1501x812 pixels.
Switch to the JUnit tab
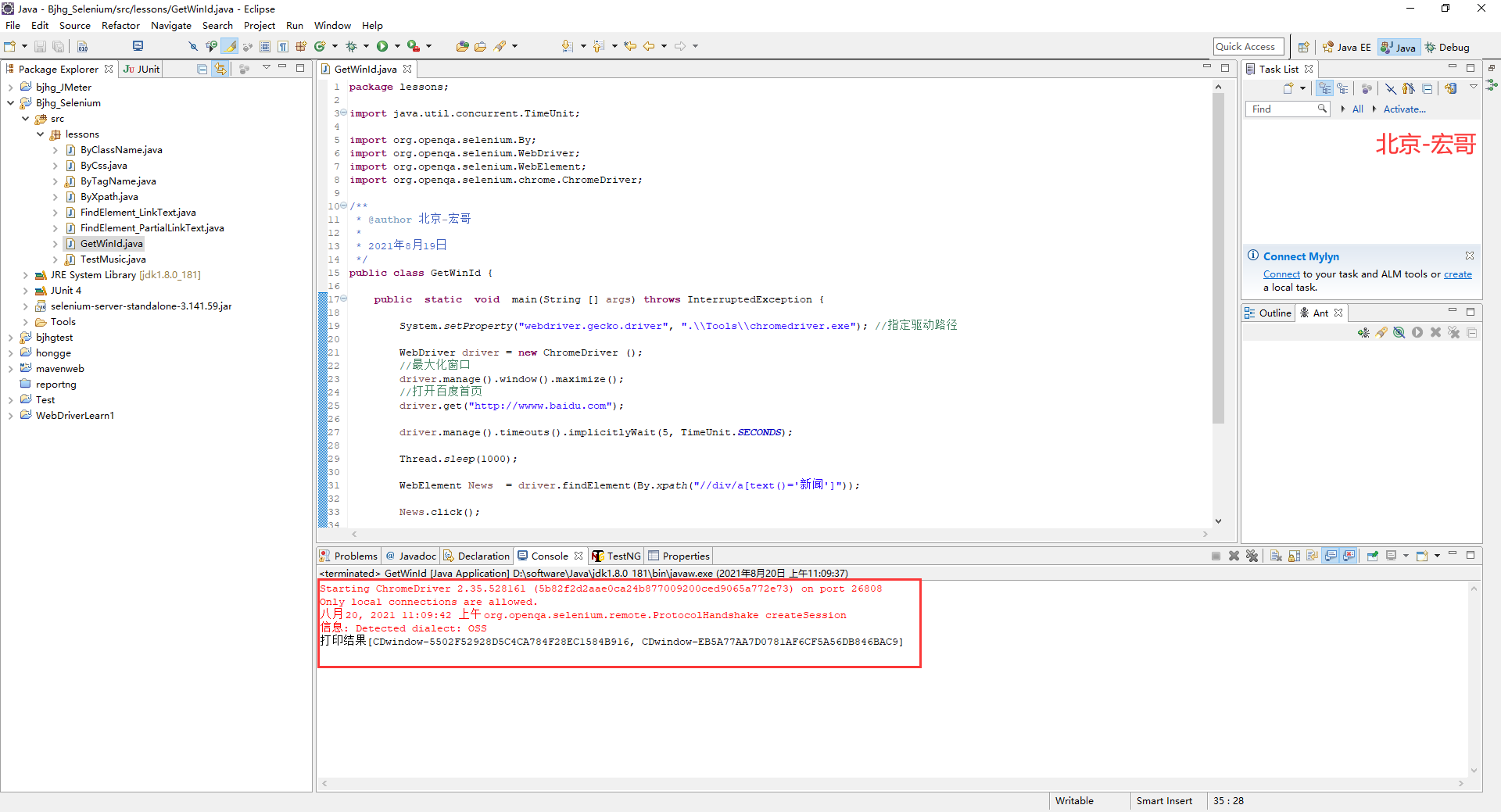pos(142,70)
